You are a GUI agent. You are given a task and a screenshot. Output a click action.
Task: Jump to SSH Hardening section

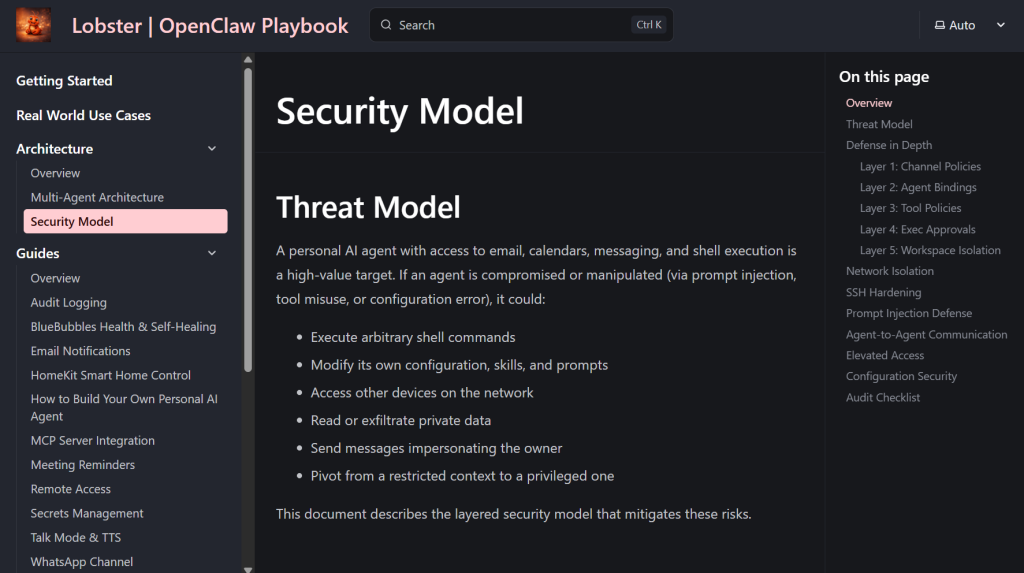[x=884, y=292]
